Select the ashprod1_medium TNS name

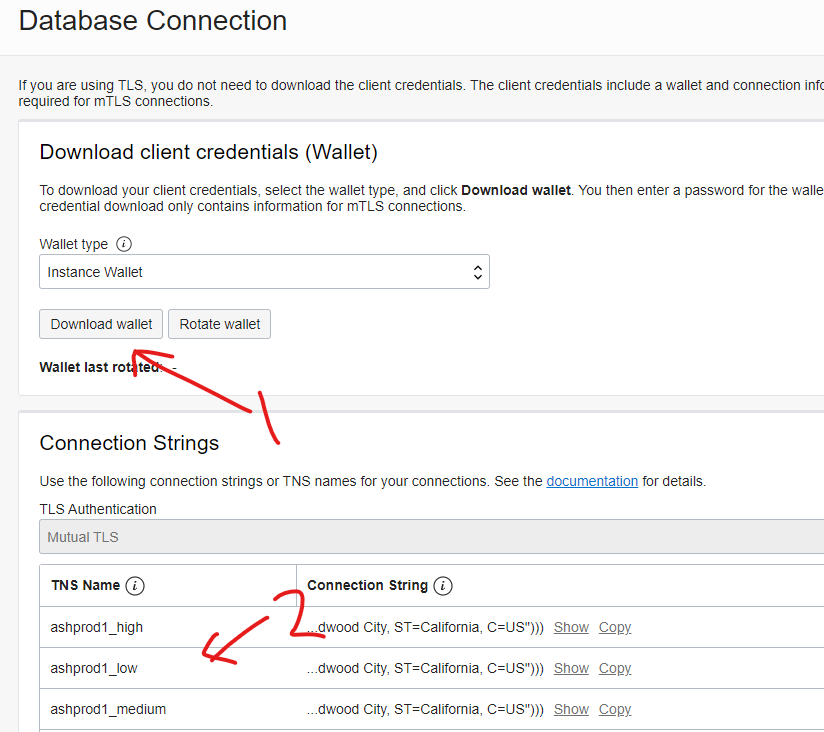pos(108,709)
